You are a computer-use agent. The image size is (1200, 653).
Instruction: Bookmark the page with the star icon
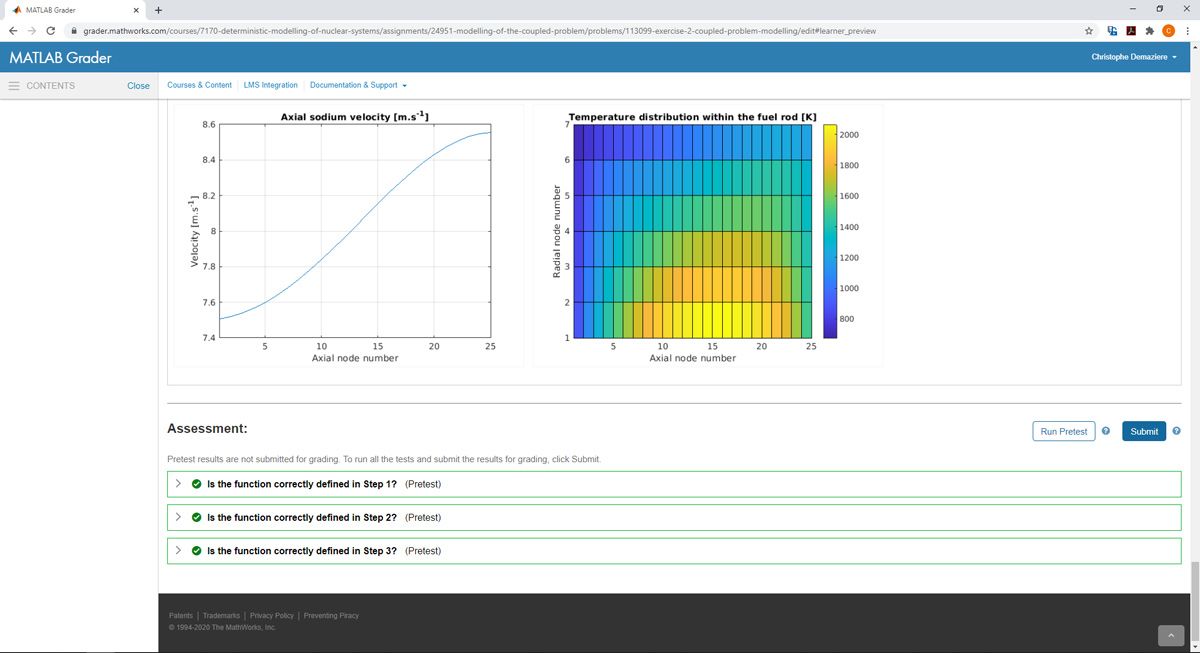tap(1088, 31)
